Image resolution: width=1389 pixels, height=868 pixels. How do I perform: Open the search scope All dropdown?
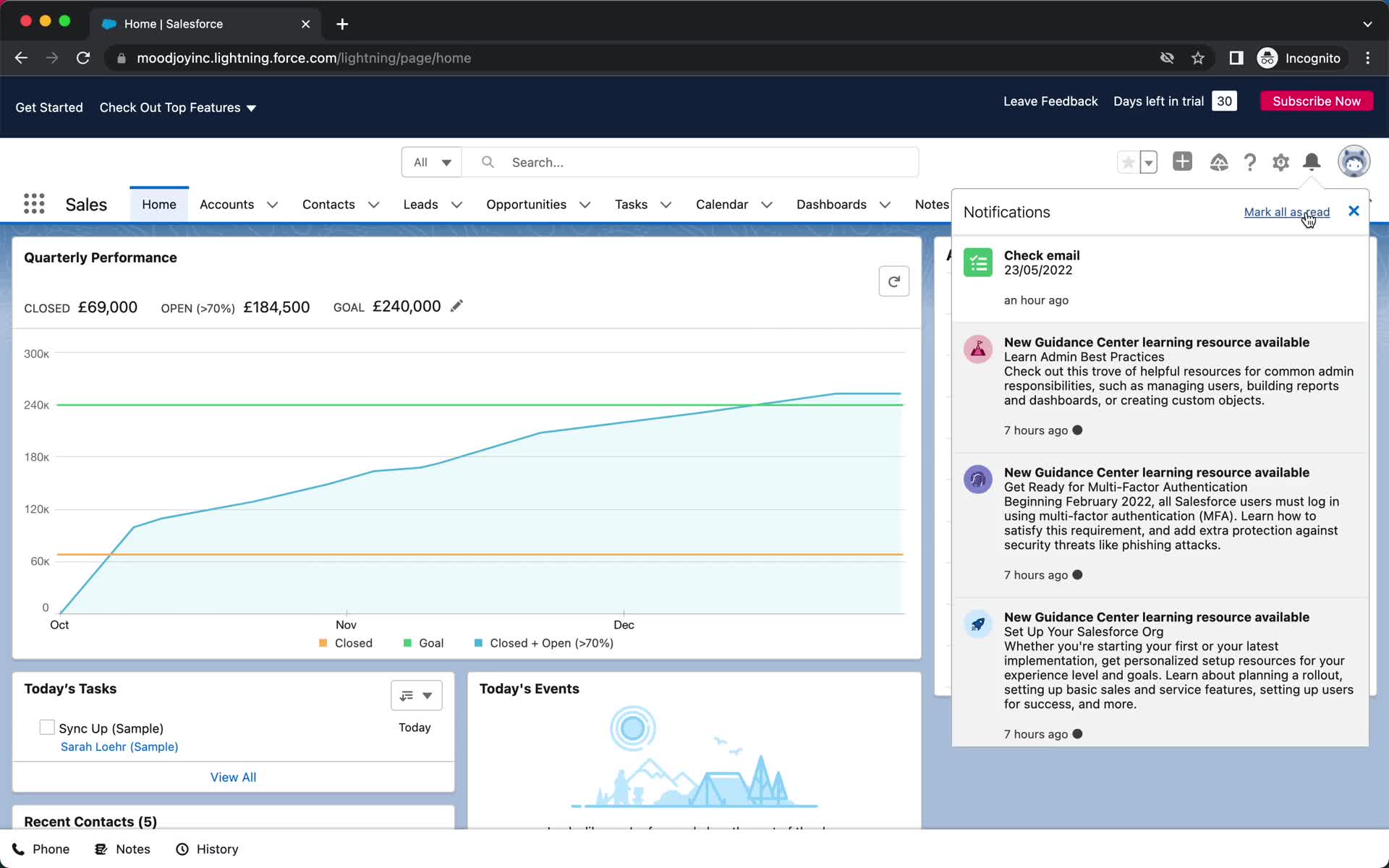432,162
